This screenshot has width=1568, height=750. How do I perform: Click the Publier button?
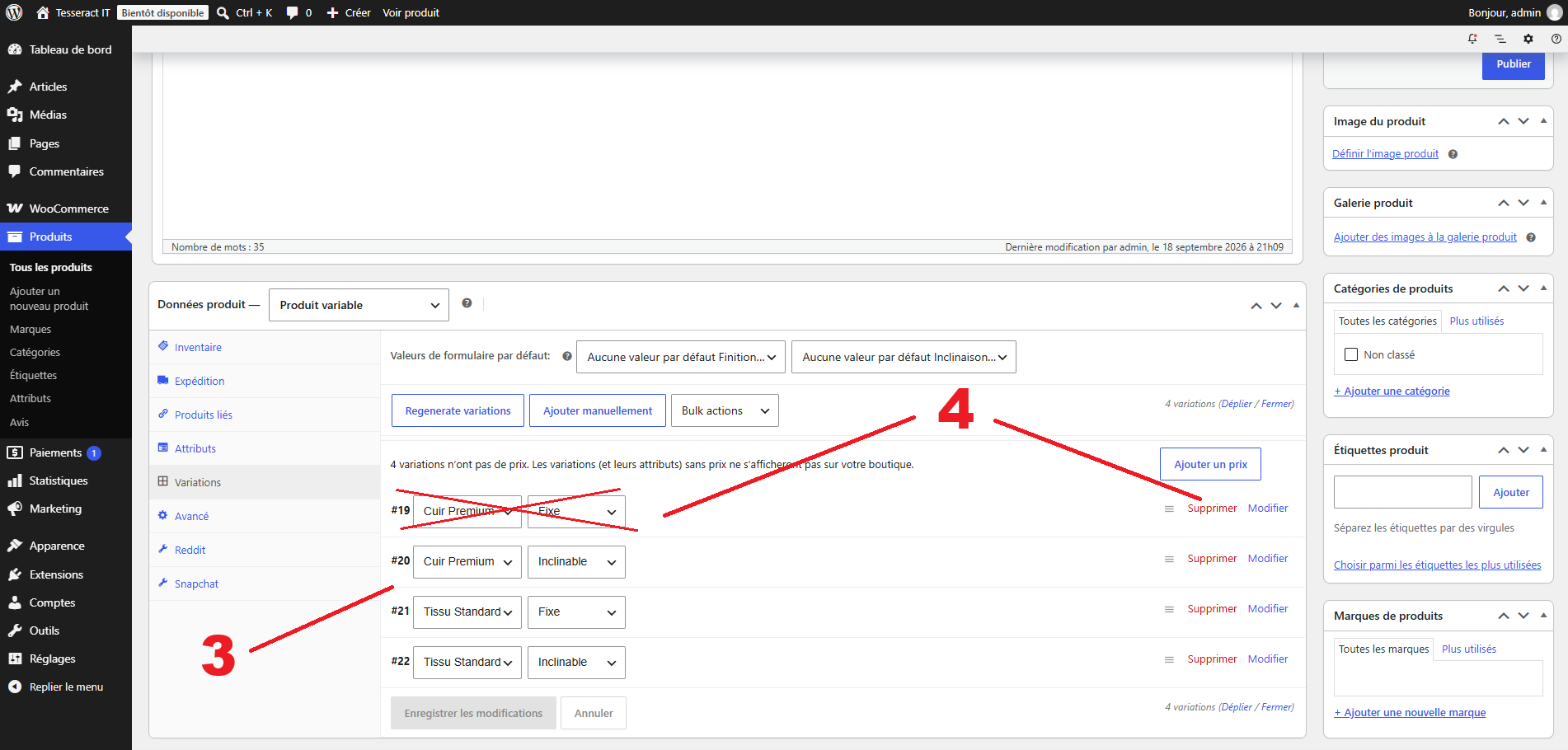[x=1514, y=64]
